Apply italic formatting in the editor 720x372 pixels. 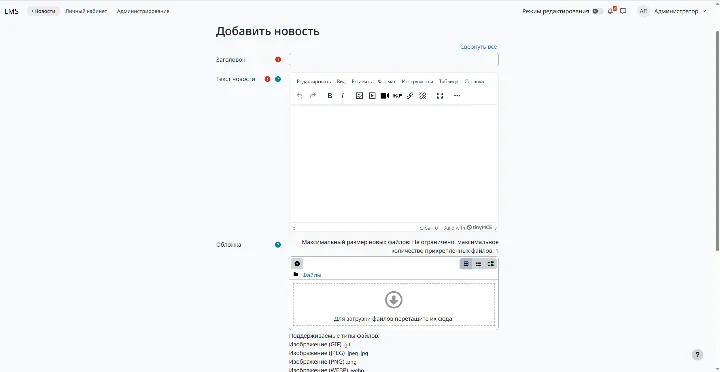343,96
